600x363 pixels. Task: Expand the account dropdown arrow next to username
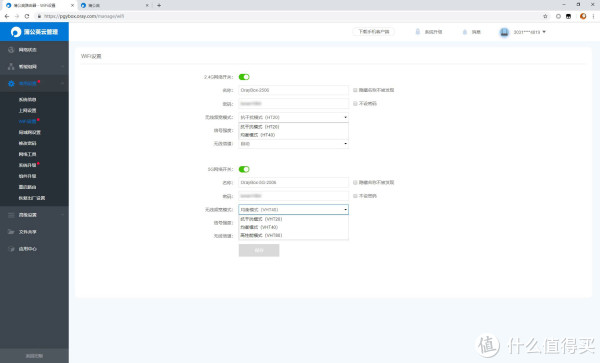(x=544, y=32)
